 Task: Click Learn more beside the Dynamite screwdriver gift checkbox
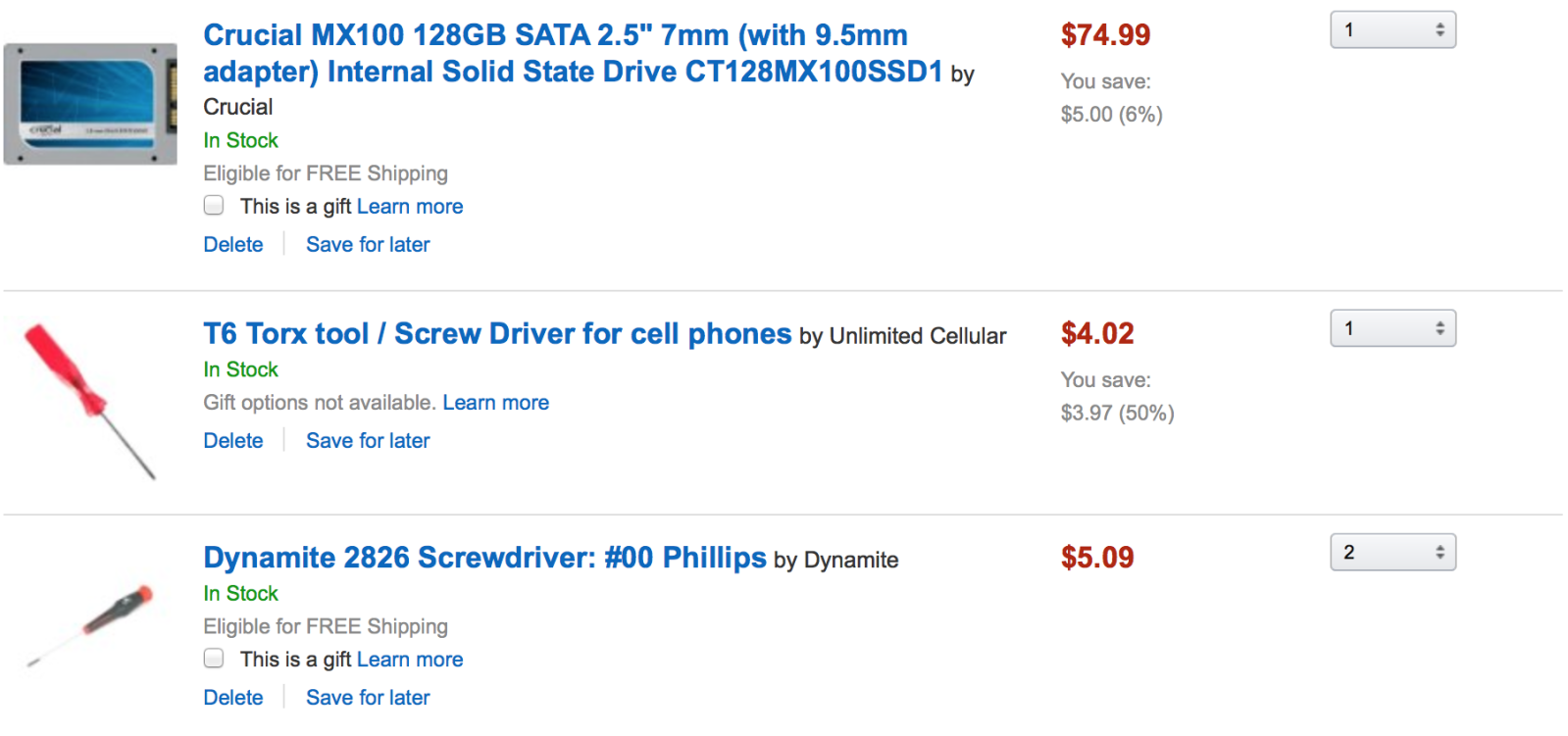[410, 660]
